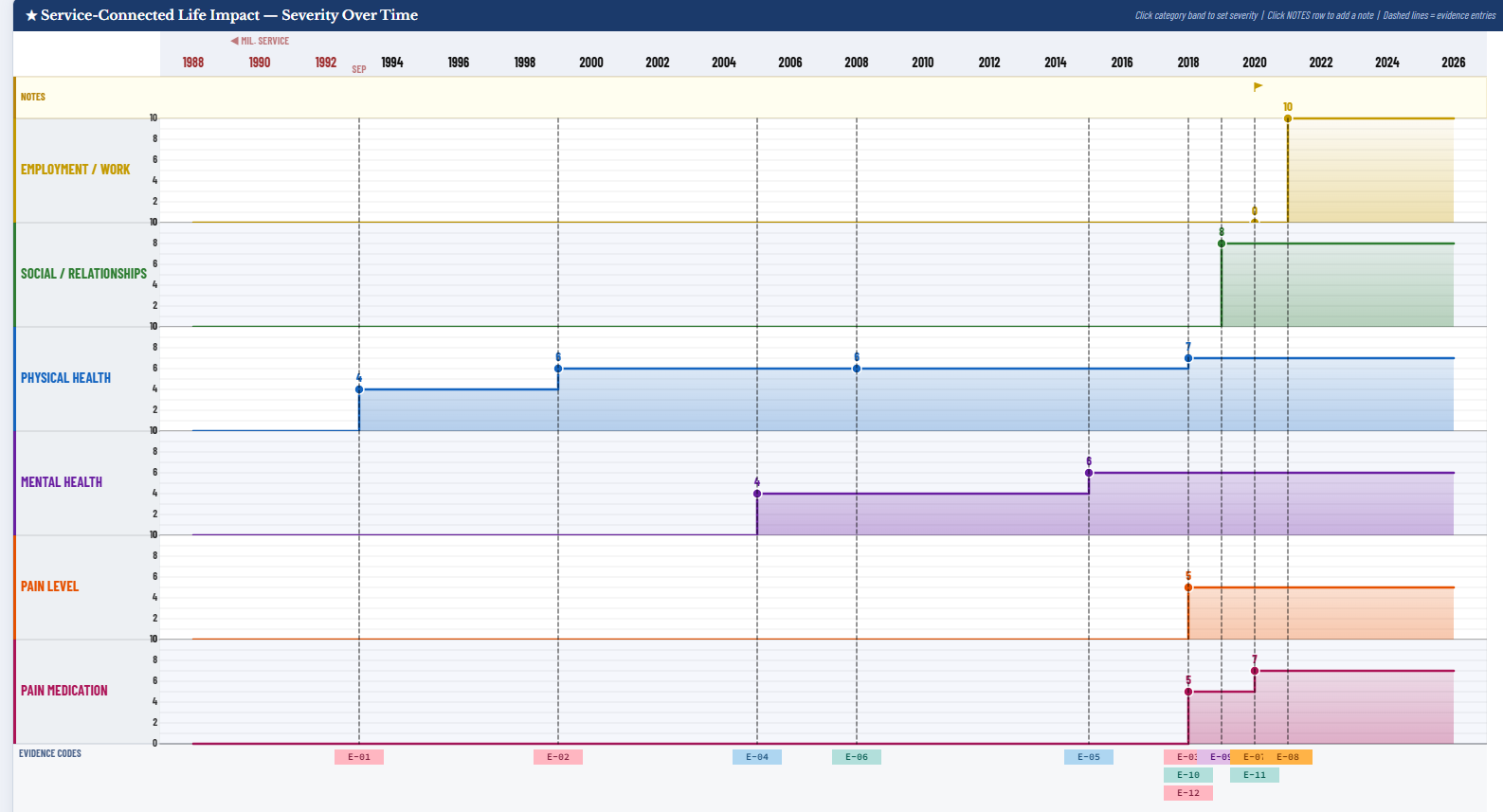This screenshot has width=1503, height=812.
Task: Select the EMPLOYMENT / WORK category band
Action: point(751,171)
